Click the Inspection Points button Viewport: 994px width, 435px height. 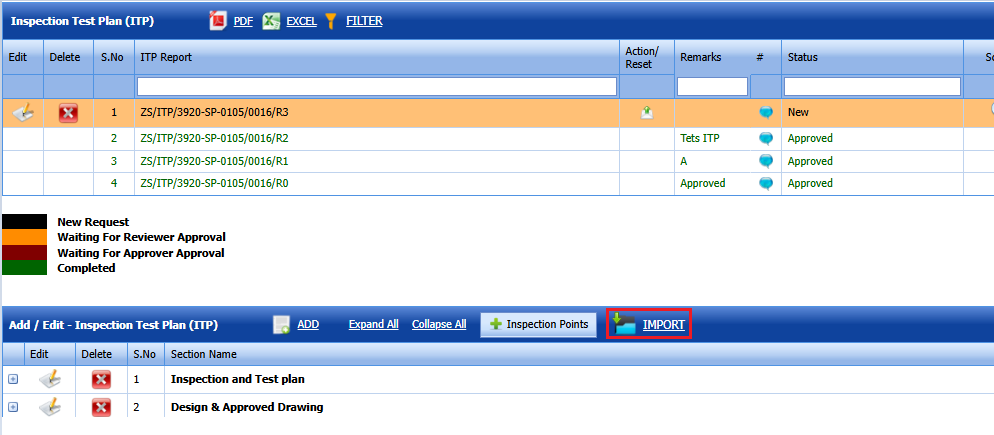tap(538, 325)
